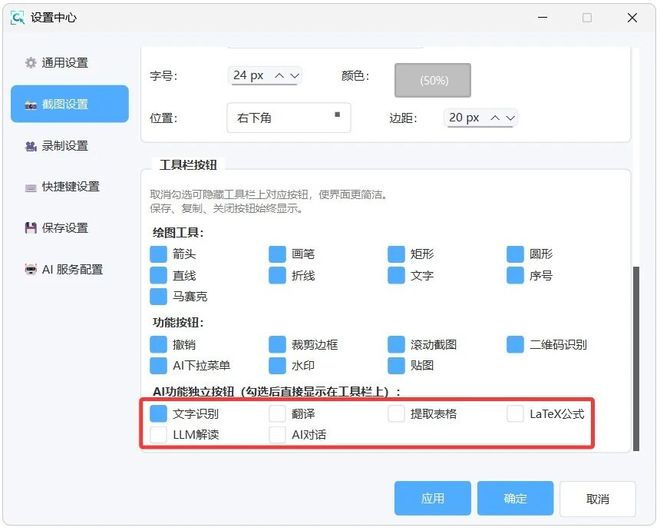Uncheck the 水印 function
Screen dimensions: 660x531
277,366
